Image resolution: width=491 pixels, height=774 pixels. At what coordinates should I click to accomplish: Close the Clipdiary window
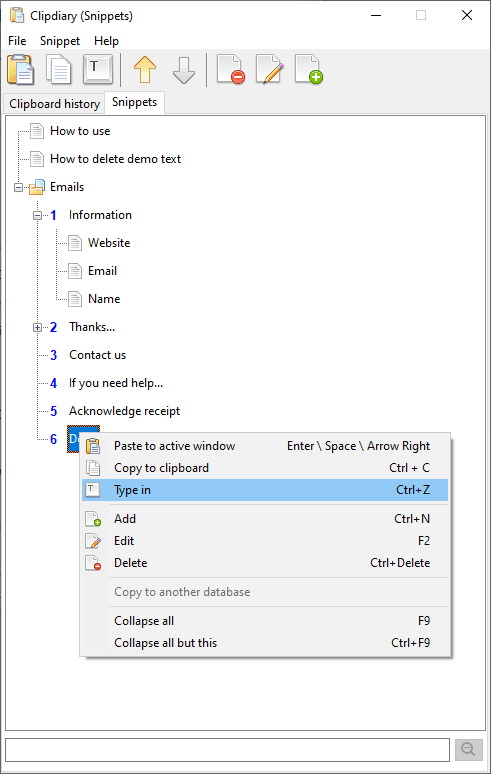pos(467,15)
